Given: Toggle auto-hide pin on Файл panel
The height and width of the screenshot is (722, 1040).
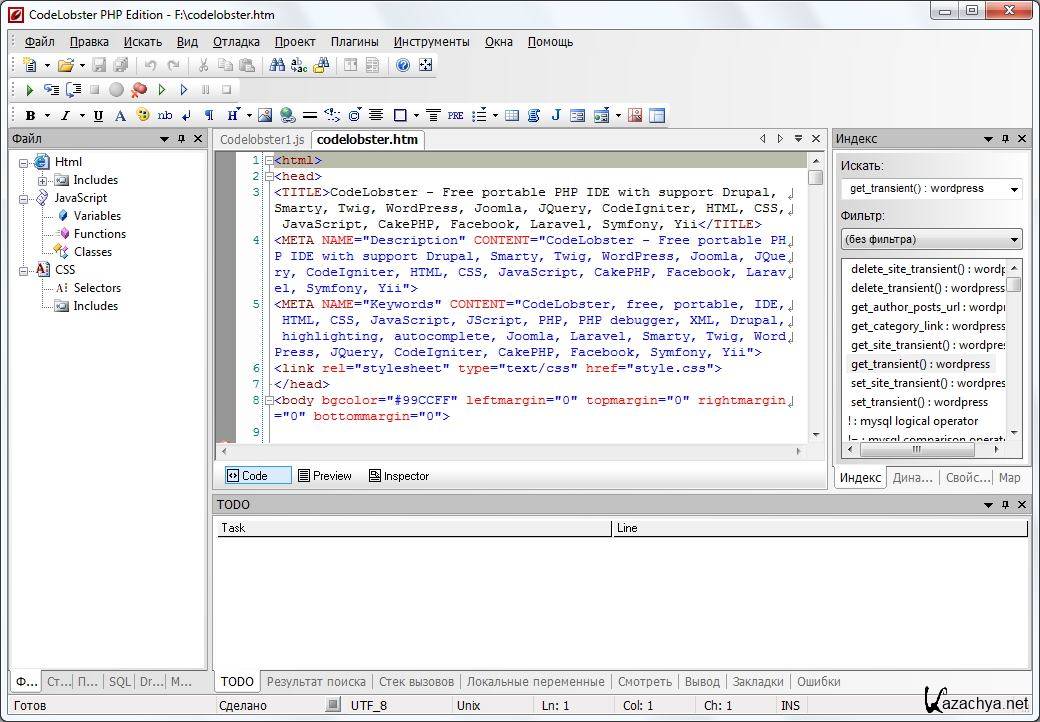Looking at the screenshot, I should (x=181, y=139).
